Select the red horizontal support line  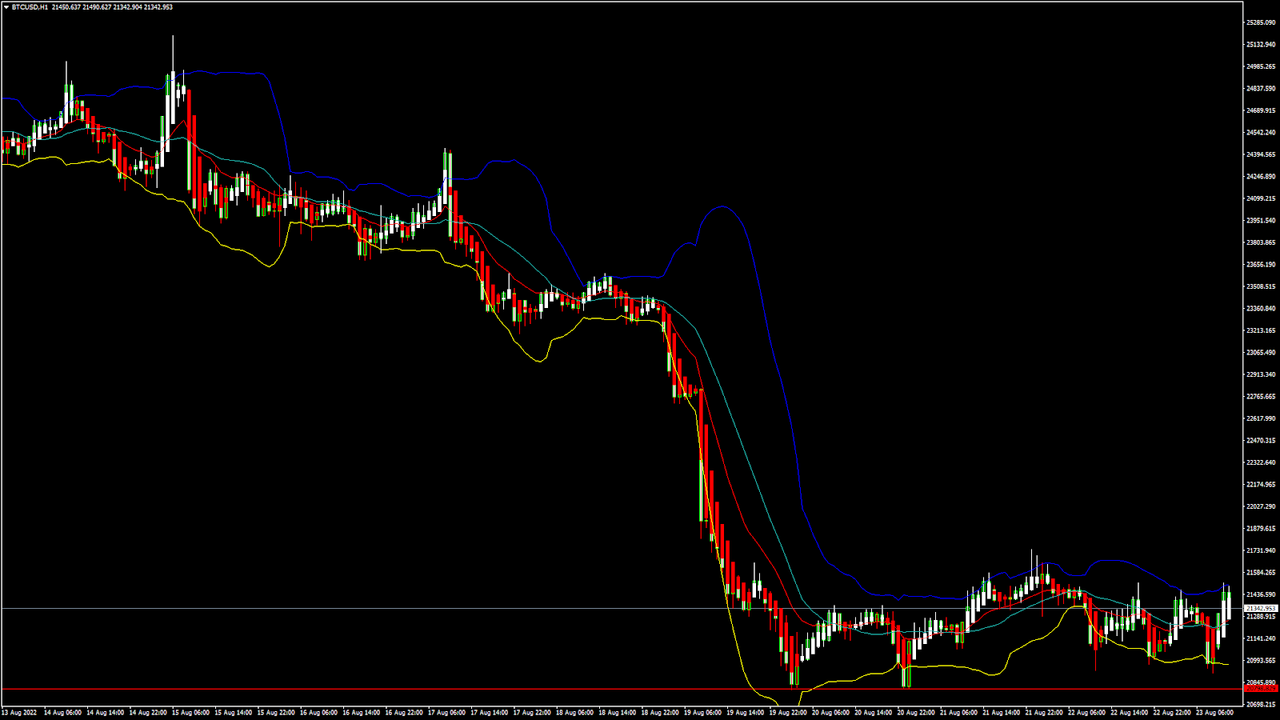[620, 689]
